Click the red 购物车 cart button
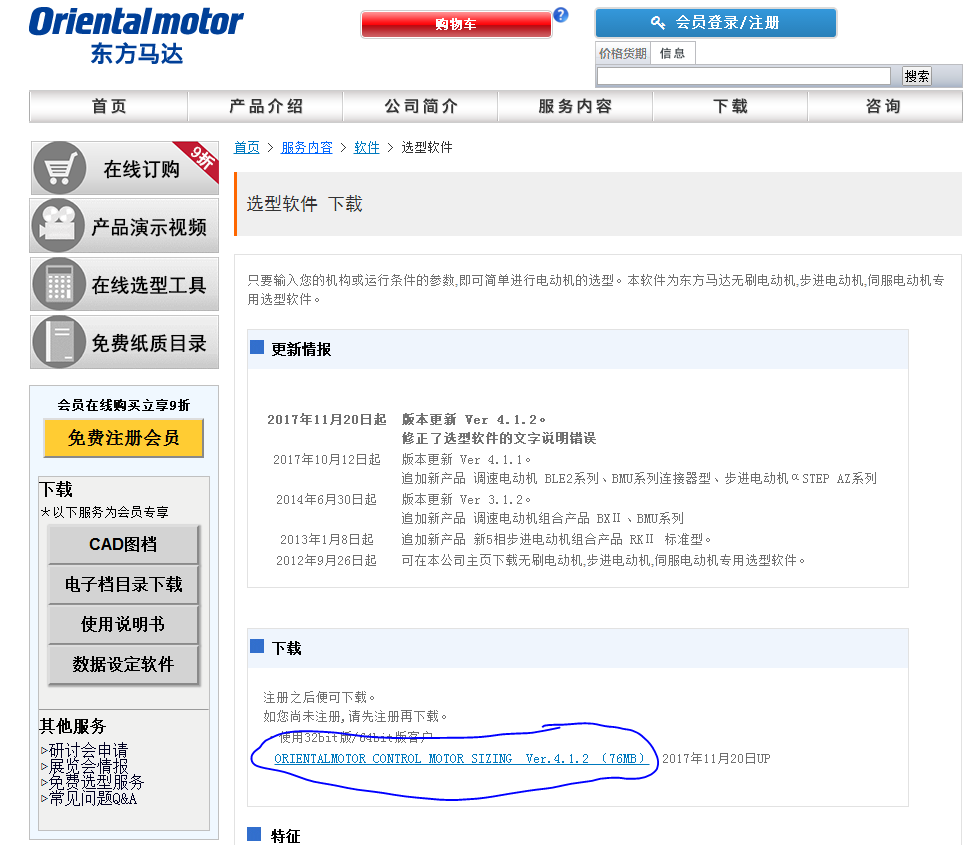Viewport: 965px width, 845px height. pos(456,24)
